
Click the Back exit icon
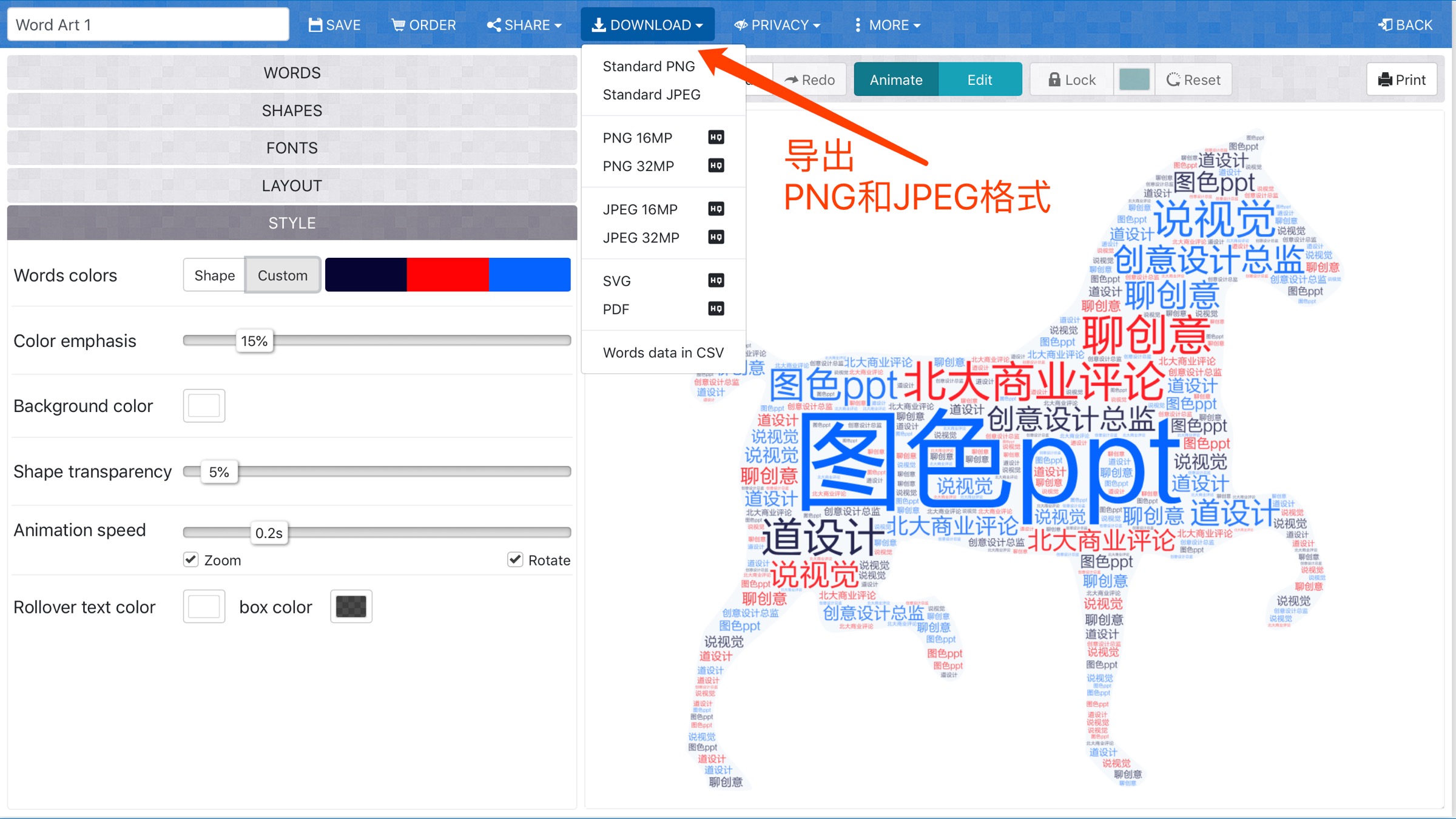click(x=1385, y=25)
